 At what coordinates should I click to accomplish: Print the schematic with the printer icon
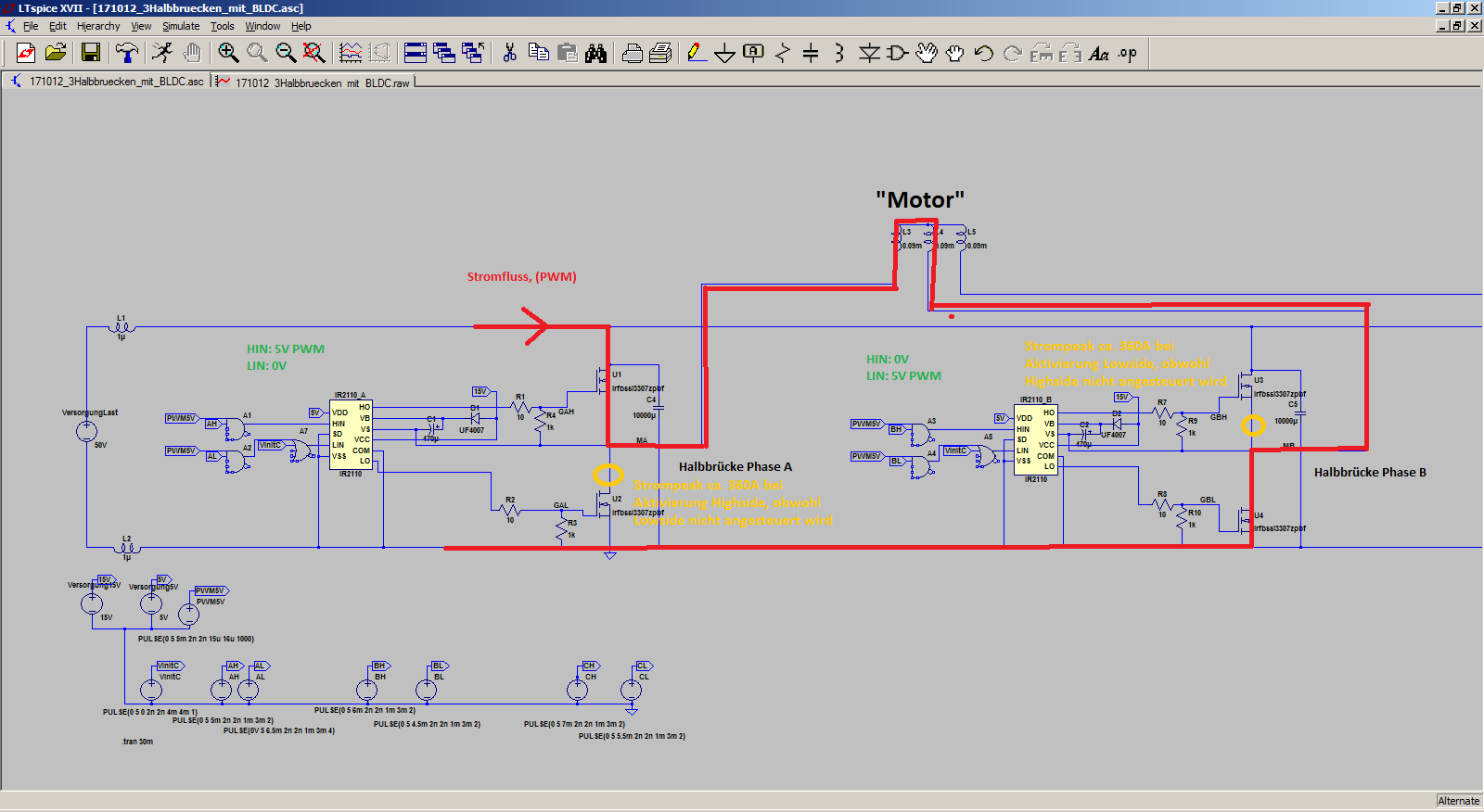tap(632, 53)
